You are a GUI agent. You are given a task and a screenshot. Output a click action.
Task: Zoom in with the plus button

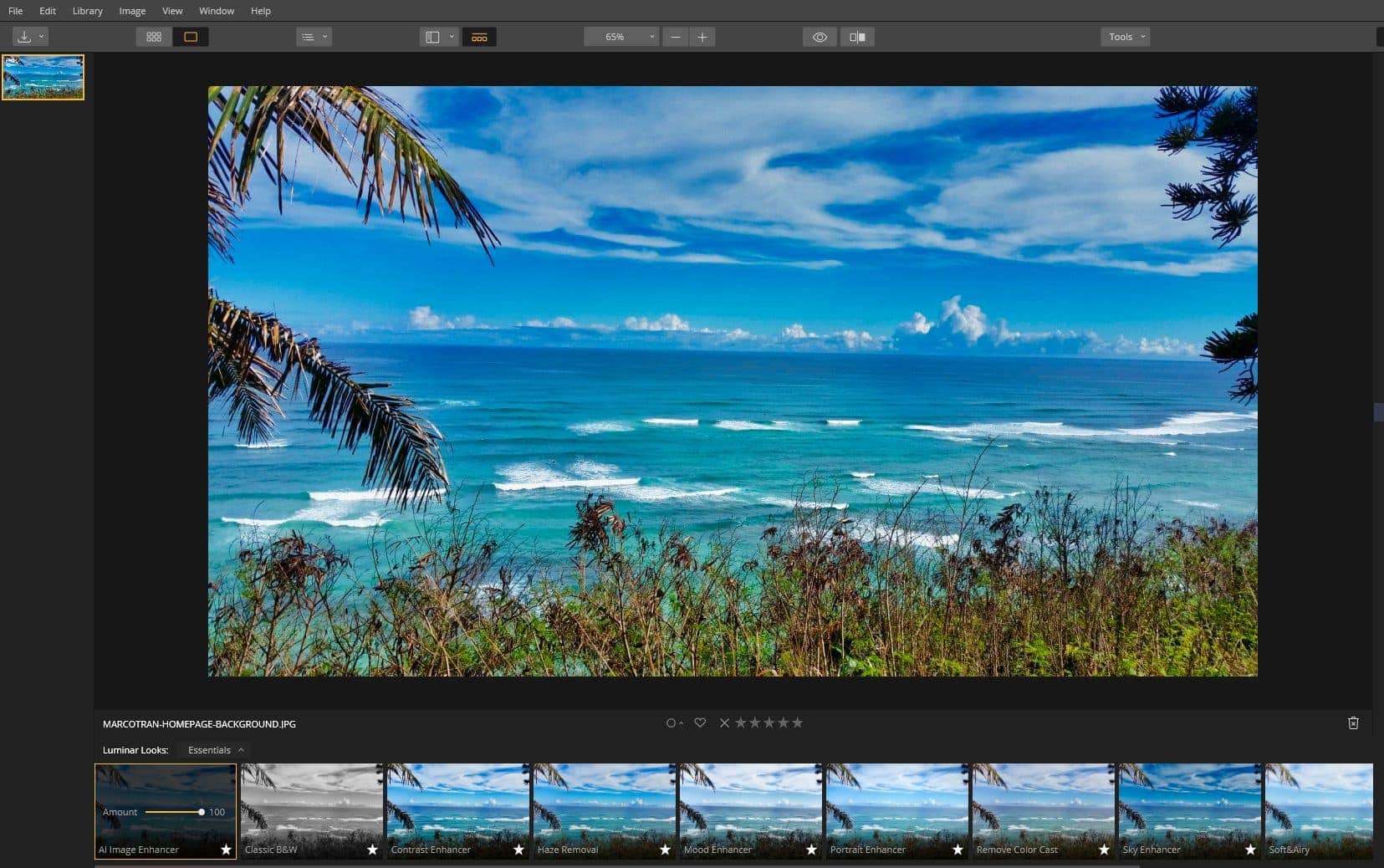pos(702,37)
